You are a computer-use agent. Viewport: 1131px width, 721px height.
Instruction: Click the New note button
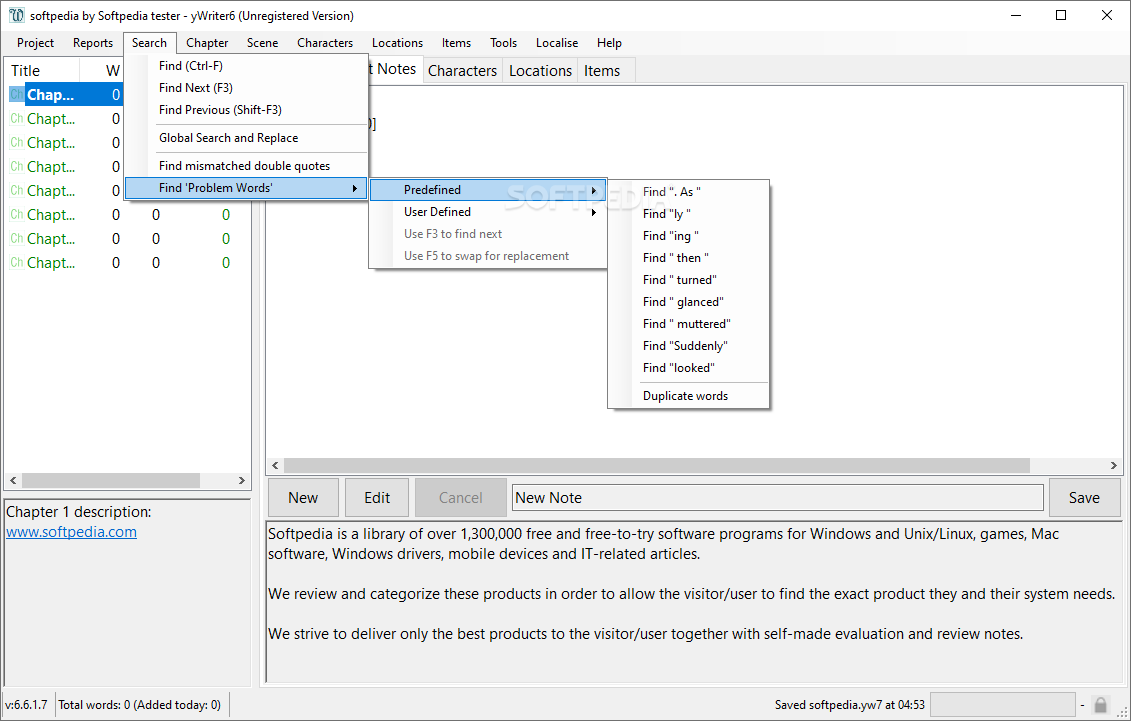tap(303, 497)
